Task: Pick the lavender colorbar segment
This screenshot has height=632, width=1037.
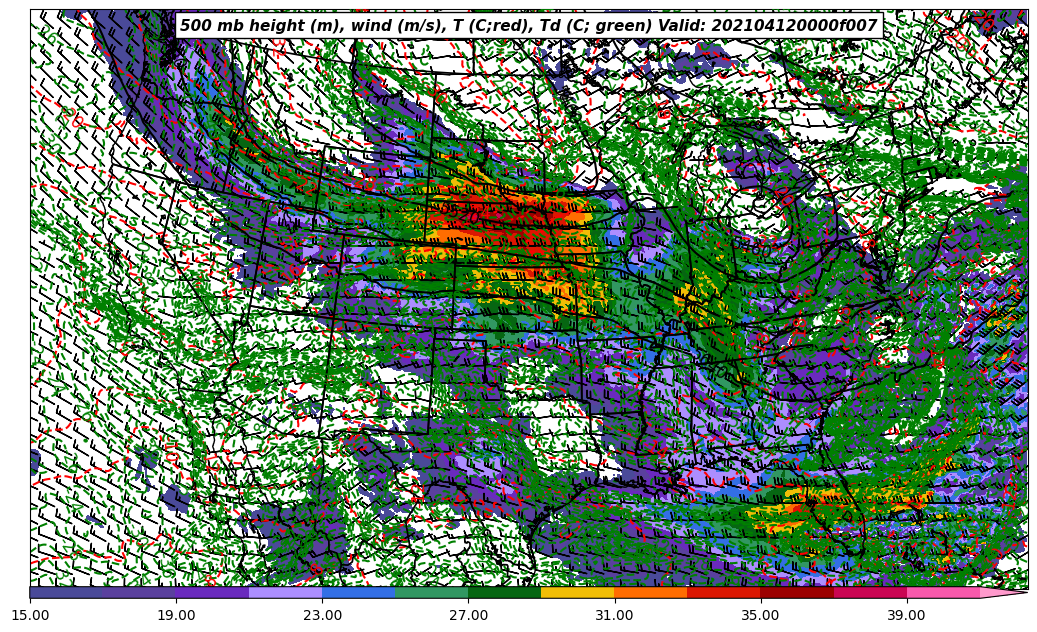Action: coord(285,593)
